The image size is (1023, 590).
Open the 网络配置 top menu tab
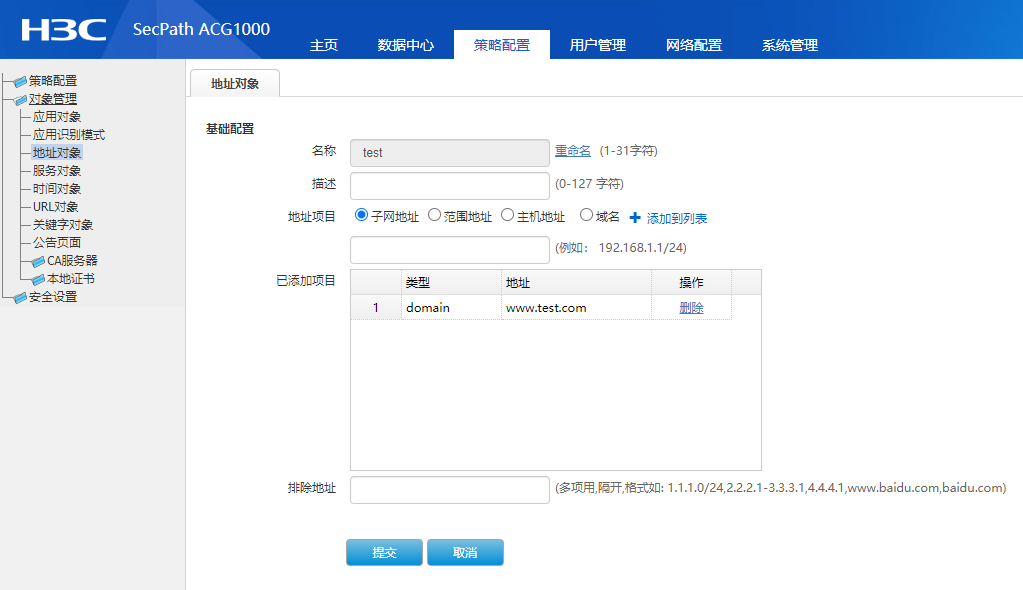[693, 45]
